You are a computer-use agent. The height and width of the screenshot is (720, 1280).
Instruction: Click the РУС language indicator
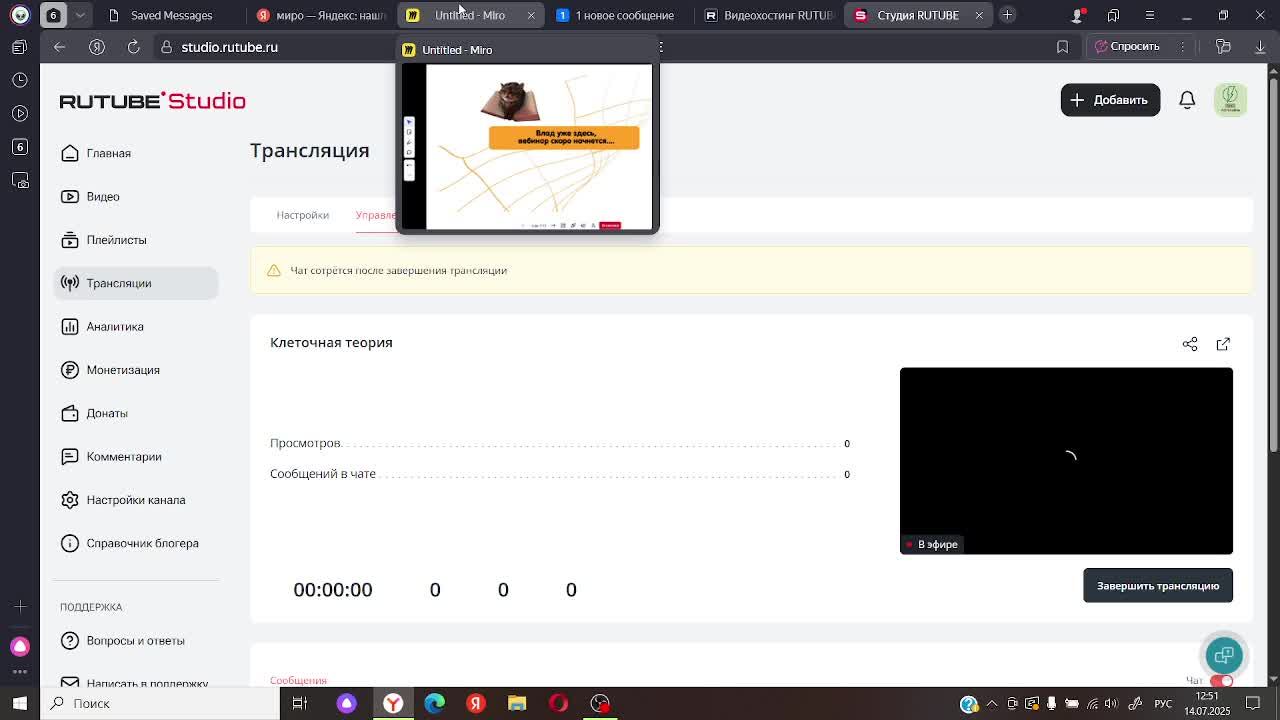tap(1163, 703)
